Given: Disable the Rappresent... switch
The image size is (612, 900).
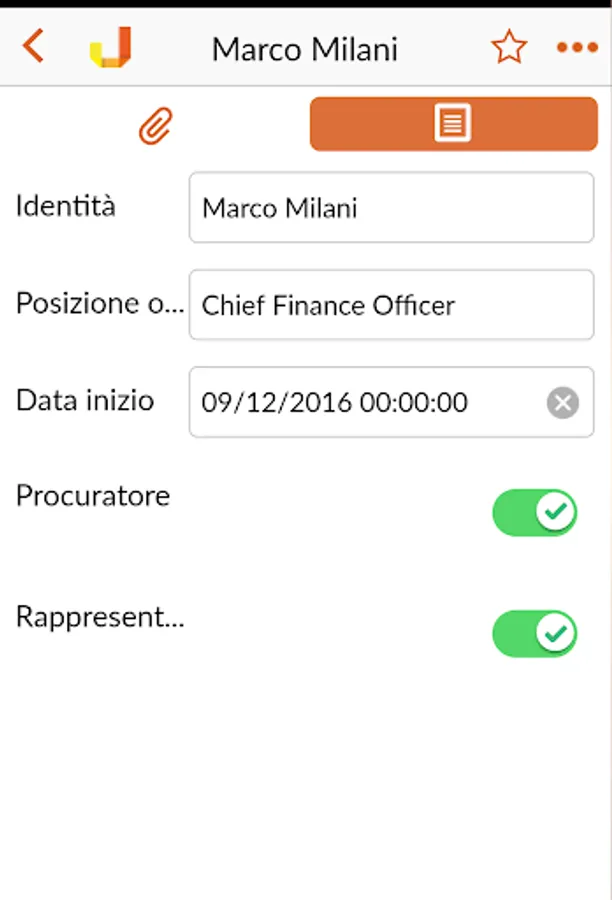Looking at the screenshot, I should click(x=534, y=634).
